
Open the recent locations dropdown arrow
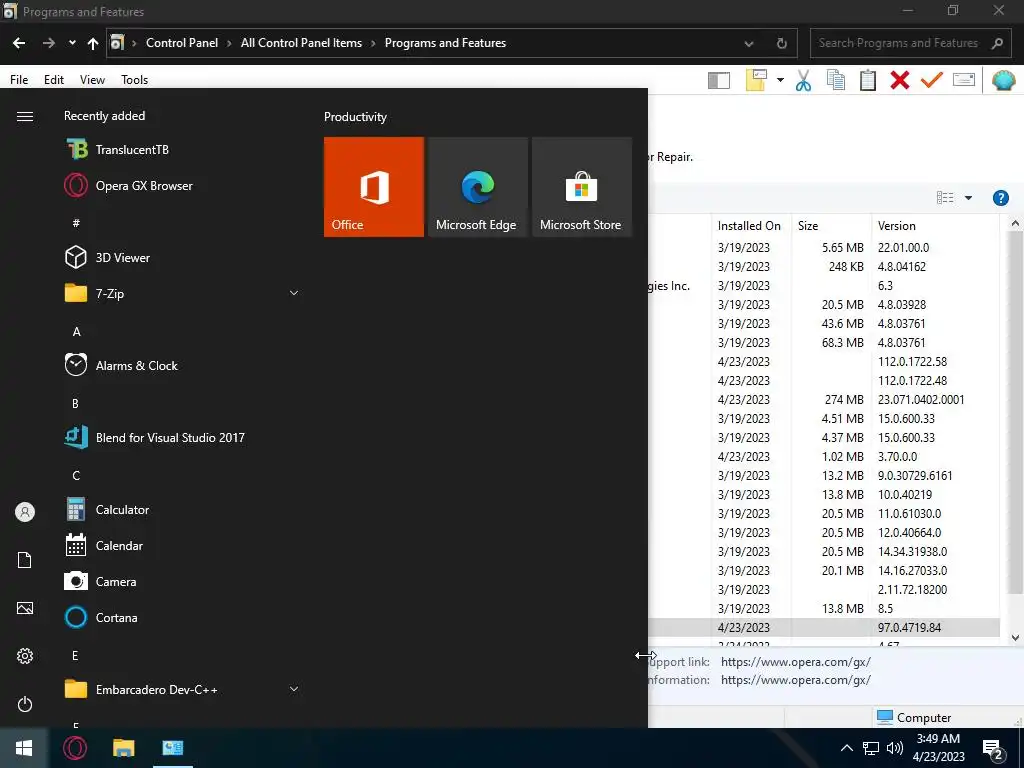click(72, 43)
